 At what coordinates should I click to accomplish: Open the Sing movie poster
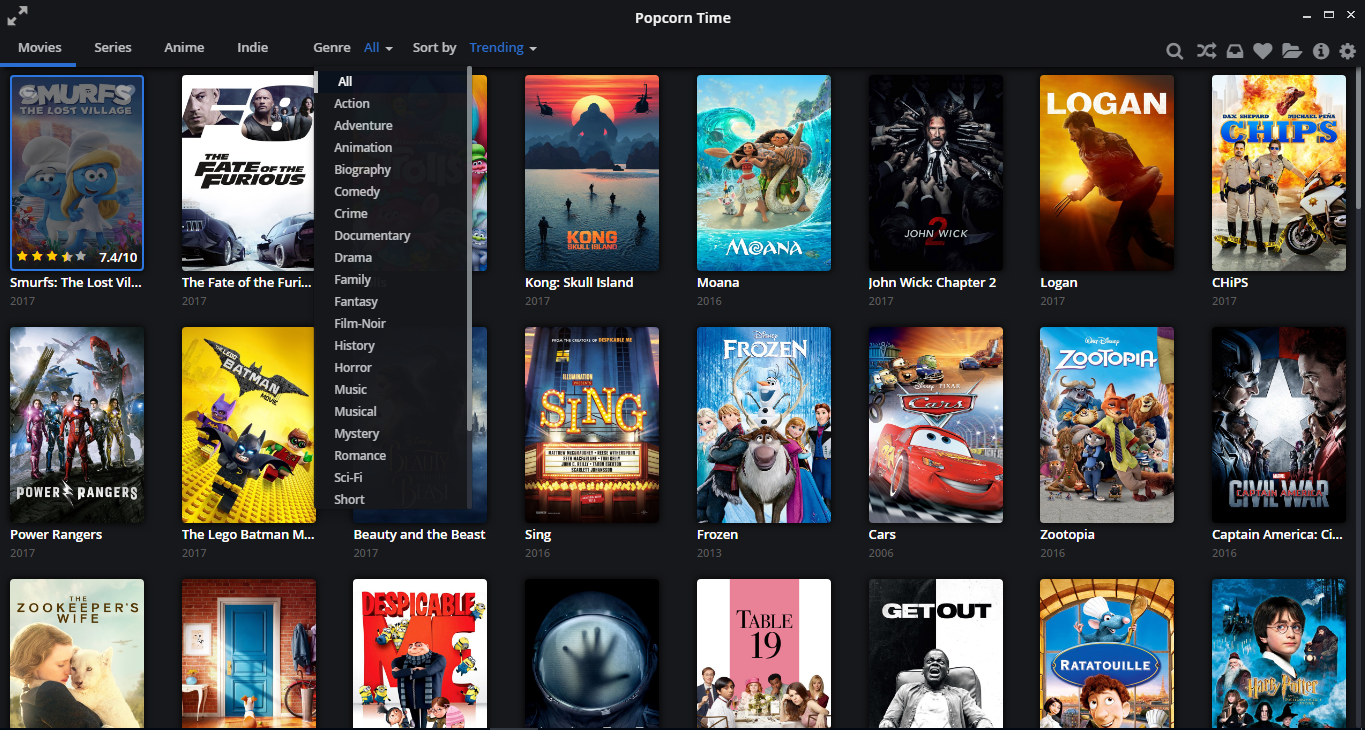[592, 425]
